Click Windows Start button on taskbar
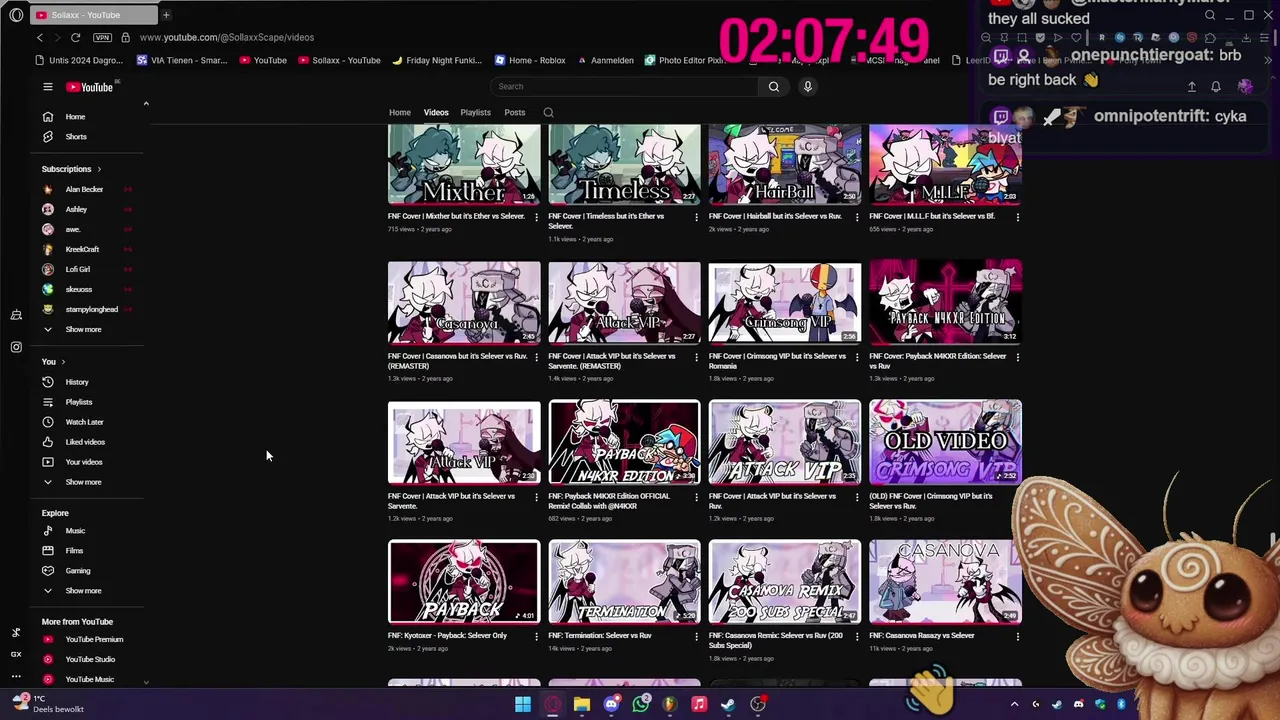This screenshot has height=720, width=1280. [523, 705]
